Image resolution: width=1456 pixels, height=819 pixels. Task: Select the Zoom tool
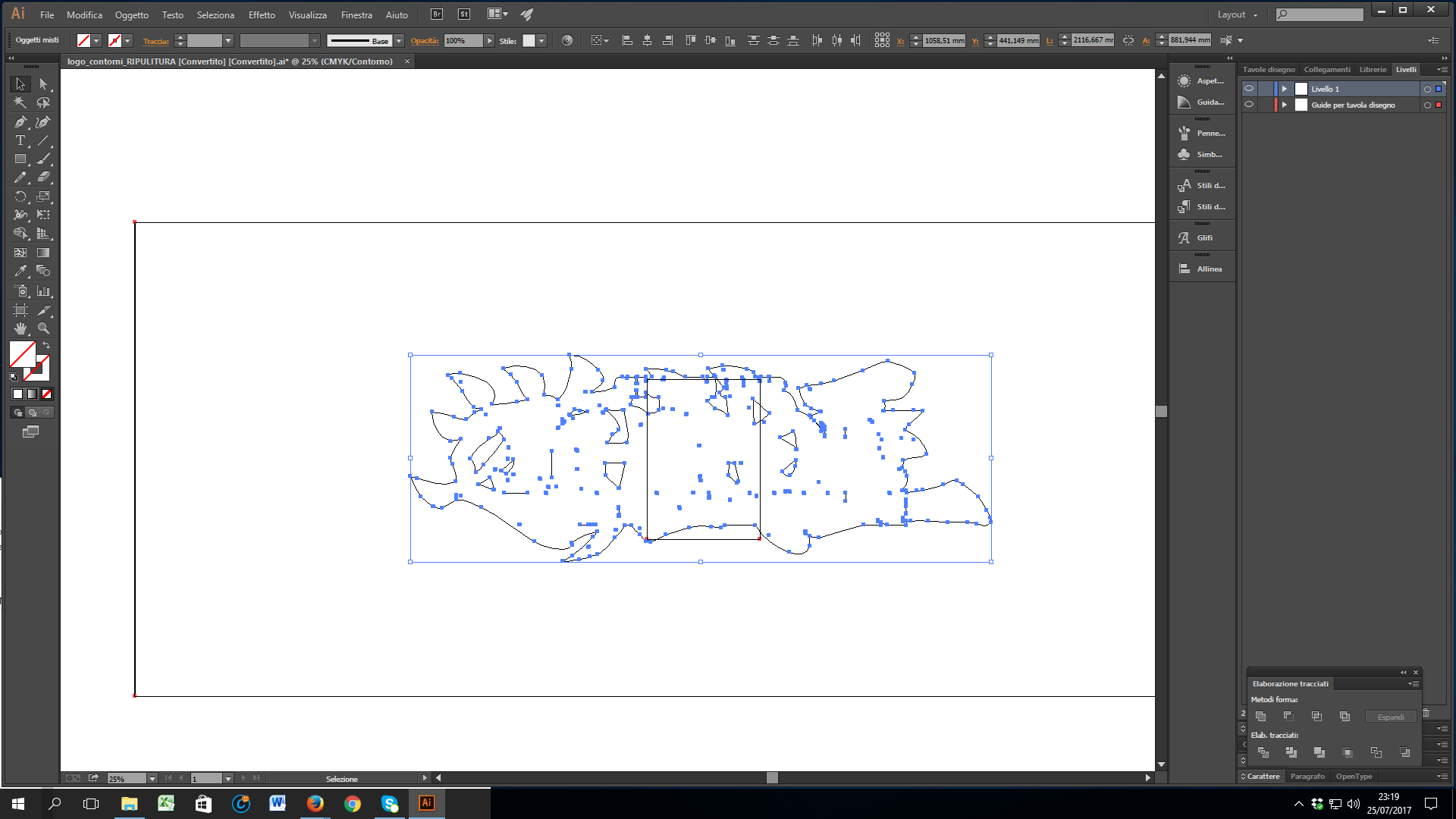44,328
